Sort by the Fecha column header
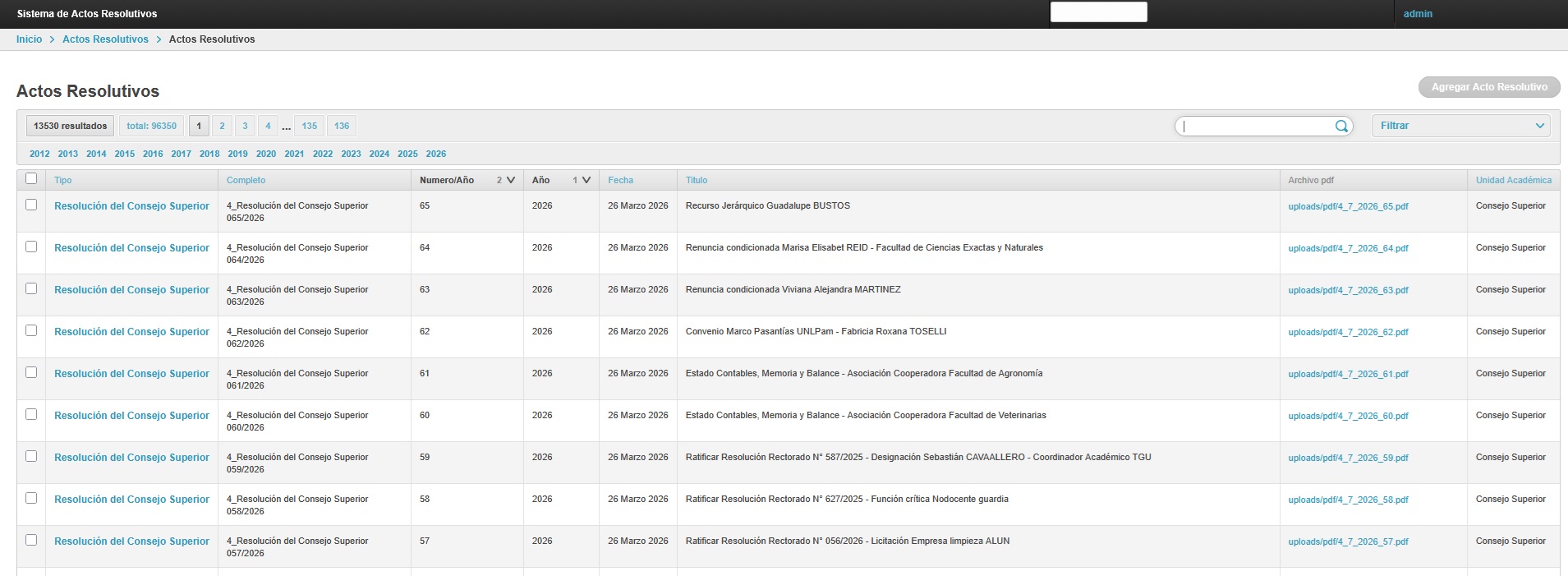The width and height of the screenshot is (1568, 576). point(620,180)
